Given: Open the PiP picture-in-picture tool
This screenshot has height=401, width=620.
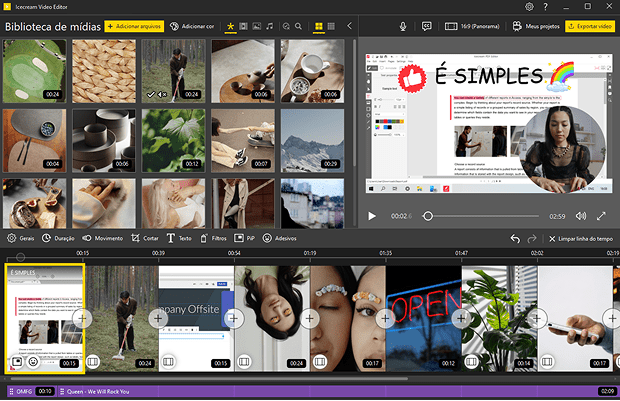Looking at the screenshot, I should pyautogui.click(x=244, y=238).
